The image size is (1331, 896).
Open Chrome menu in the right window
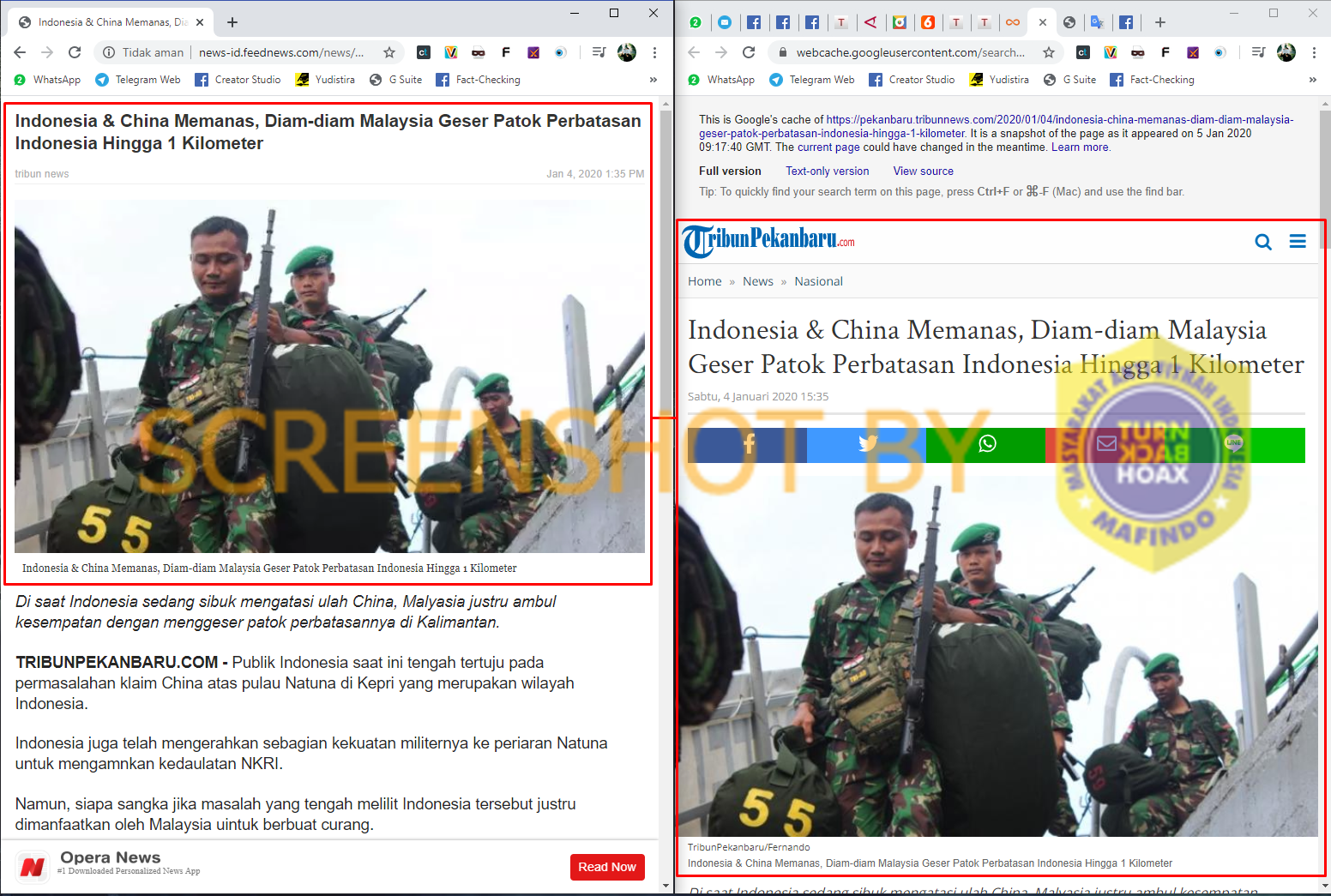[x=1314, y=52]
